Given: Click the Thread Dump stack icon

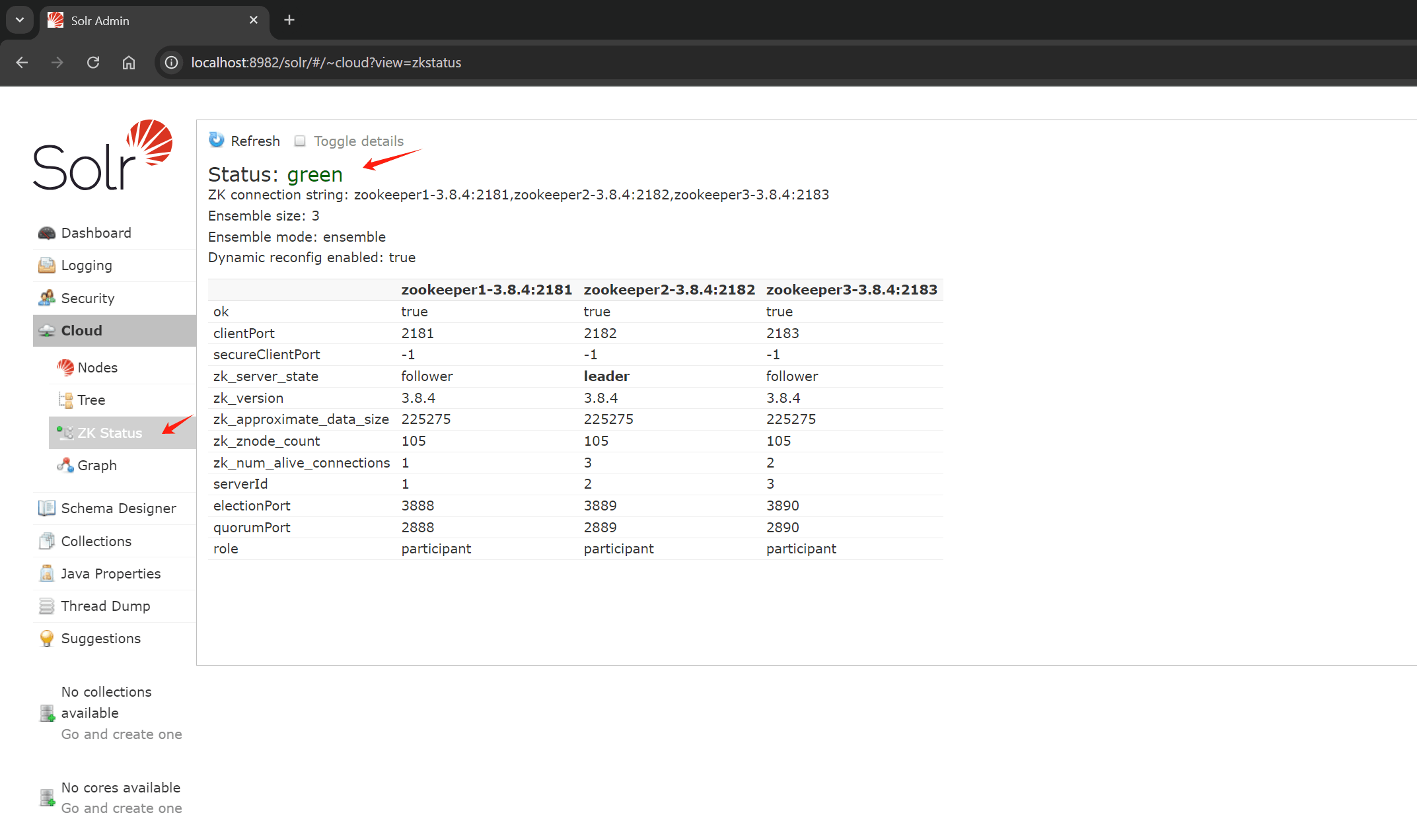Looking at the screenshot, I should [x=46, y=606].
